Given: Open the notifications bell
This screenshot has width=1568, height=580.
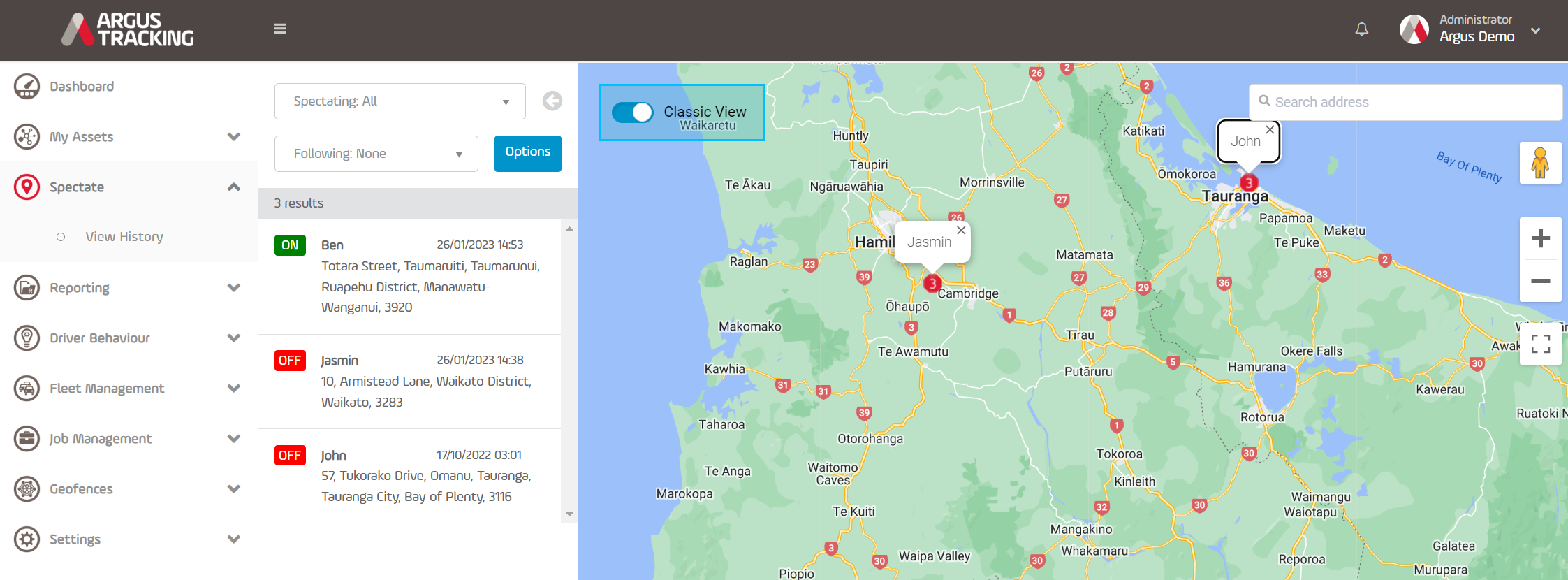Looking at the screenshot, I should pyautogui.click(x=1362, y=29).
